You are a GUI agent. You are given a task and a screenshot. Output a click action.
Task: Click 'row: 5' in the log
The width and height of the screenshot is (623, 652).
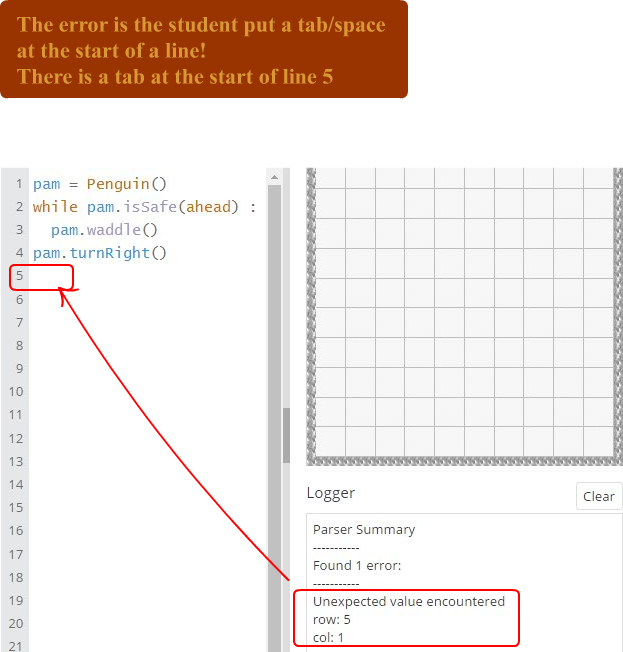pos(331,620)
